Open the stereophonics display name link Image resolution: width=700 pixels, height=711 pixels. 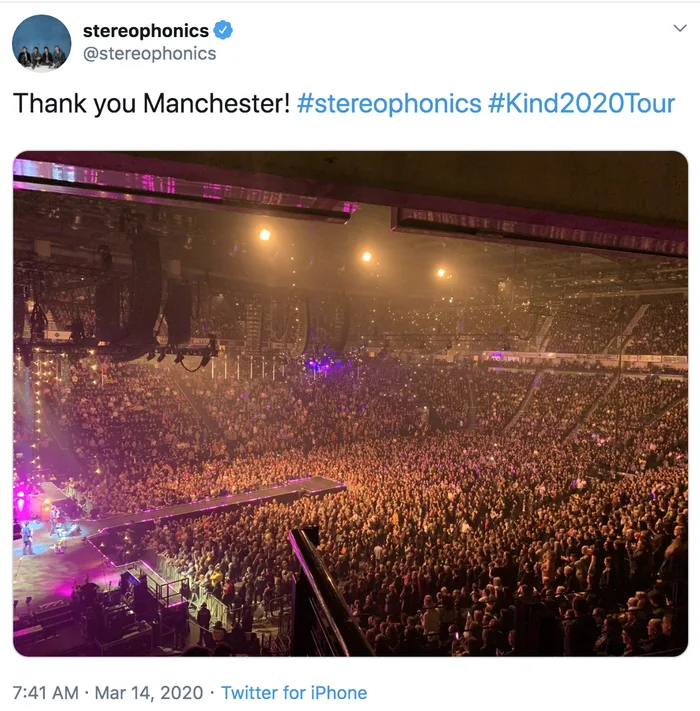tap(146, 31)
